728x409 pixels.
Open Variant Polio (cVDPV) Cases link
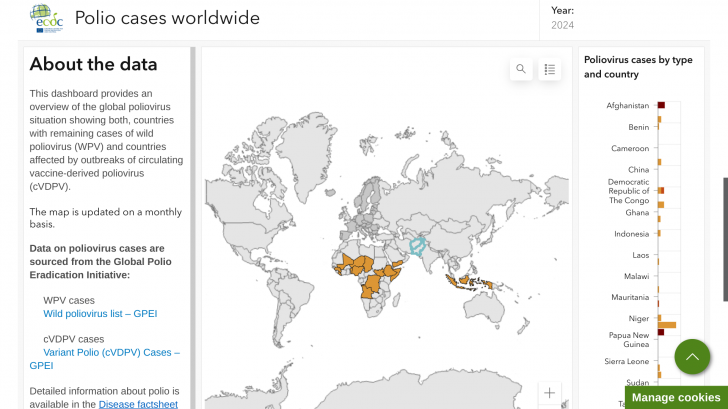pos(111,352)
